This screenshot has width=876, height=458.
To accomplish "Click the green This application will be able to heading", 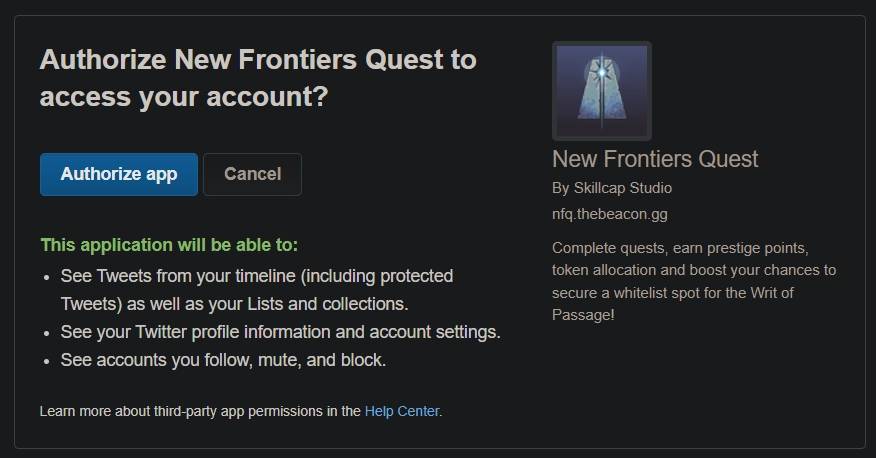I will (x=169, y=245).
